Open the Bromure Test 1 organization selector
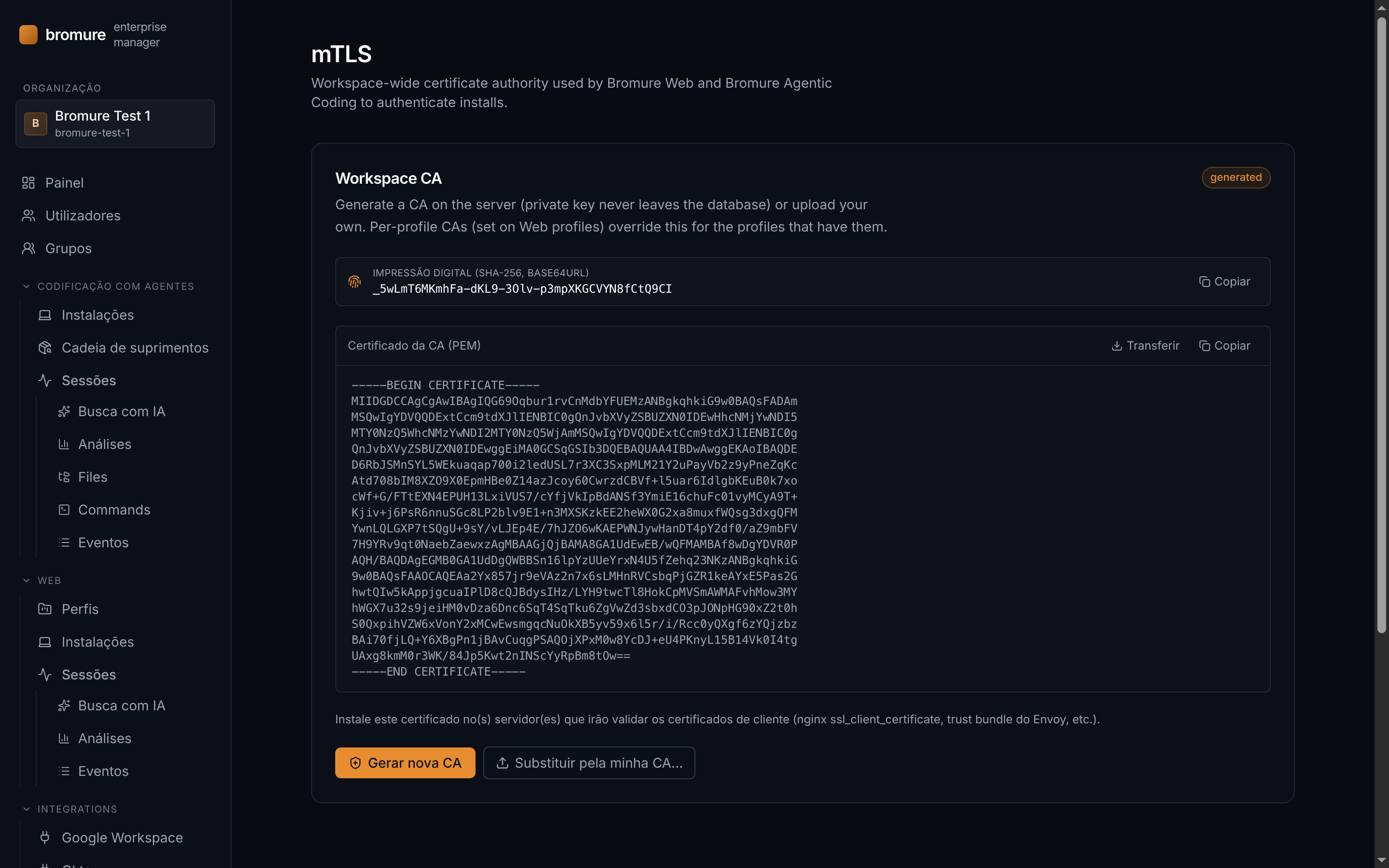1389x868 pixels. point(115,123)
